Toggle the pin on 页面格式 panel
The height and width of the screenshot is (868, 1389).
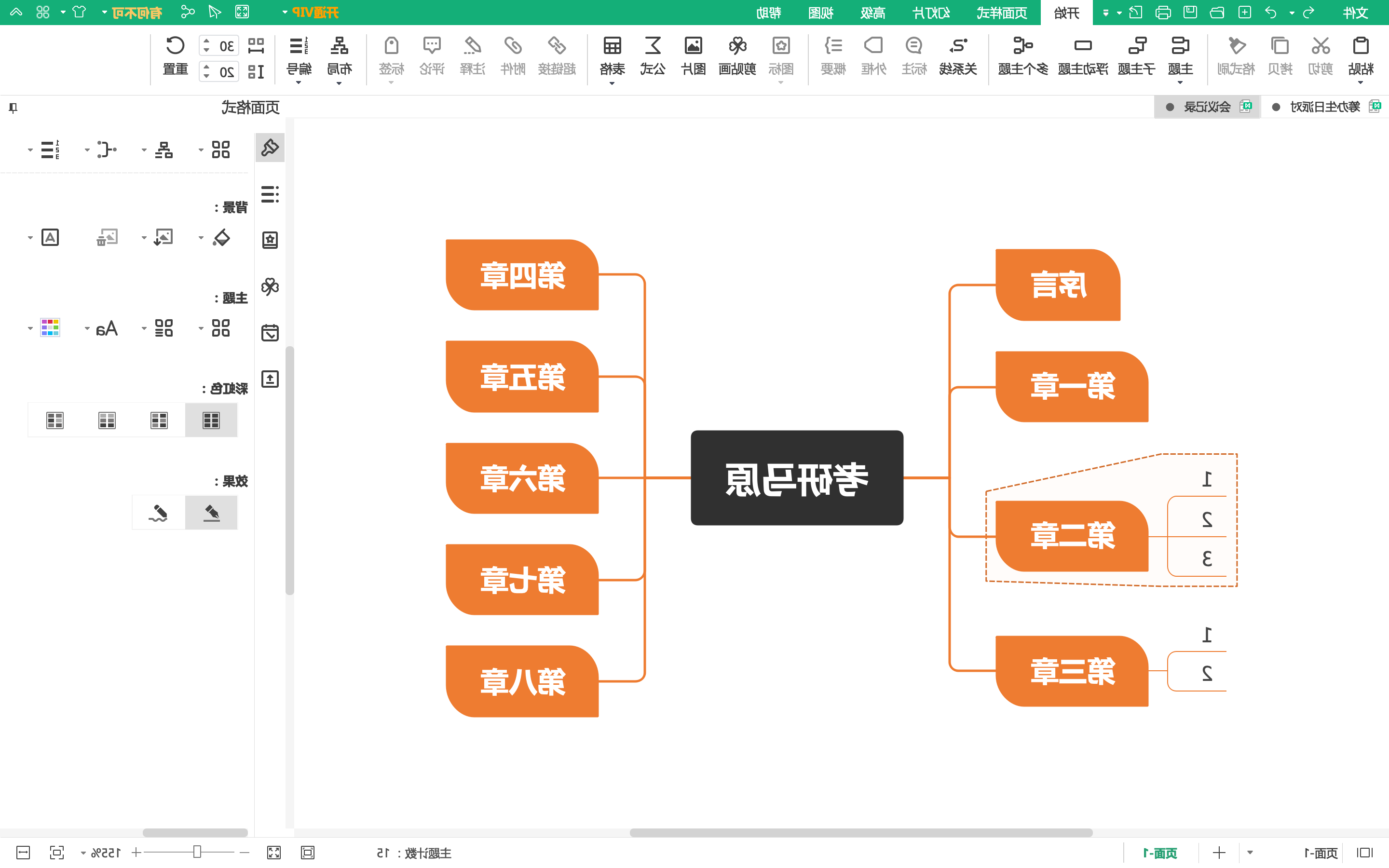tap(13, 108)
